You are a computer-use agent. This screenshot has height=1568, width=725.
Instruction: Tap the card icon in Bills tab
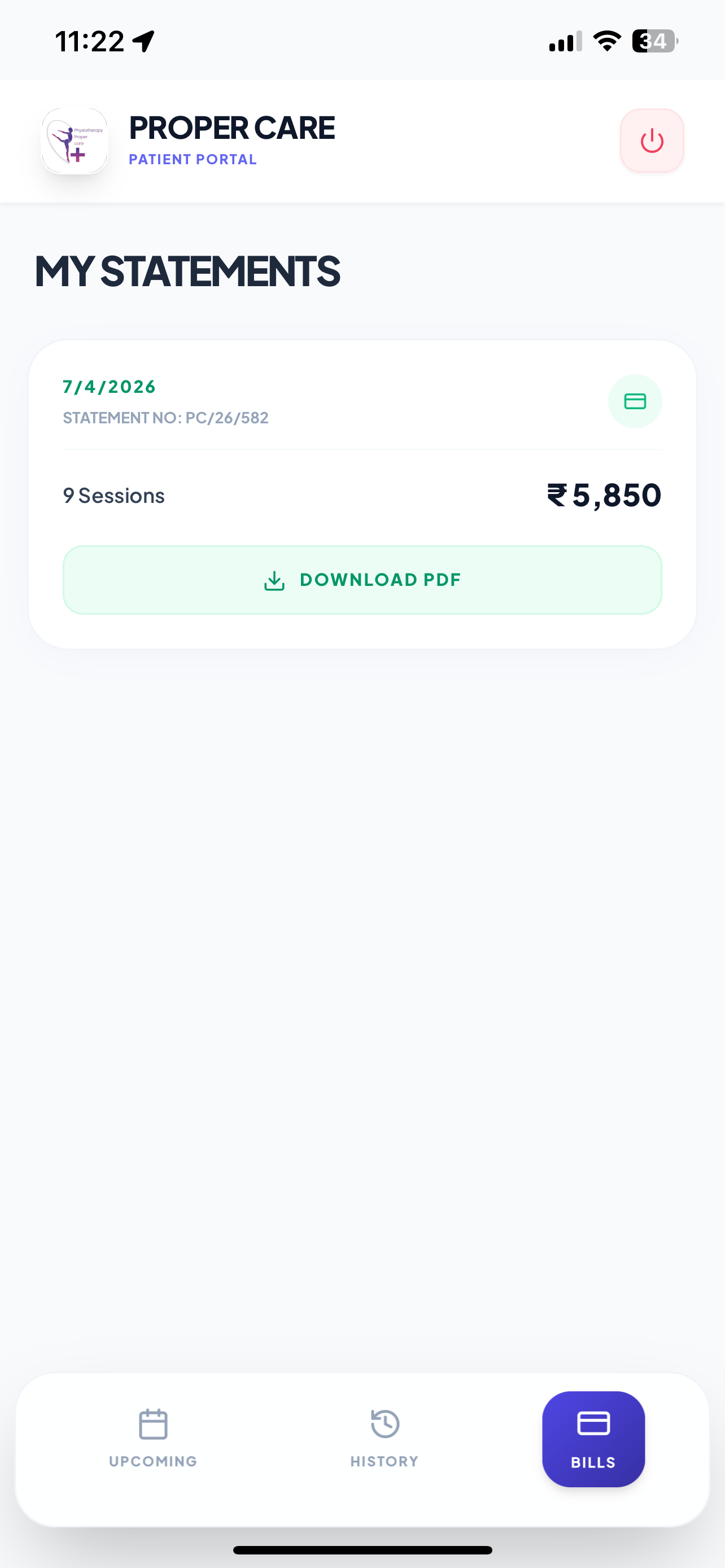click(x=593, y=1424)
